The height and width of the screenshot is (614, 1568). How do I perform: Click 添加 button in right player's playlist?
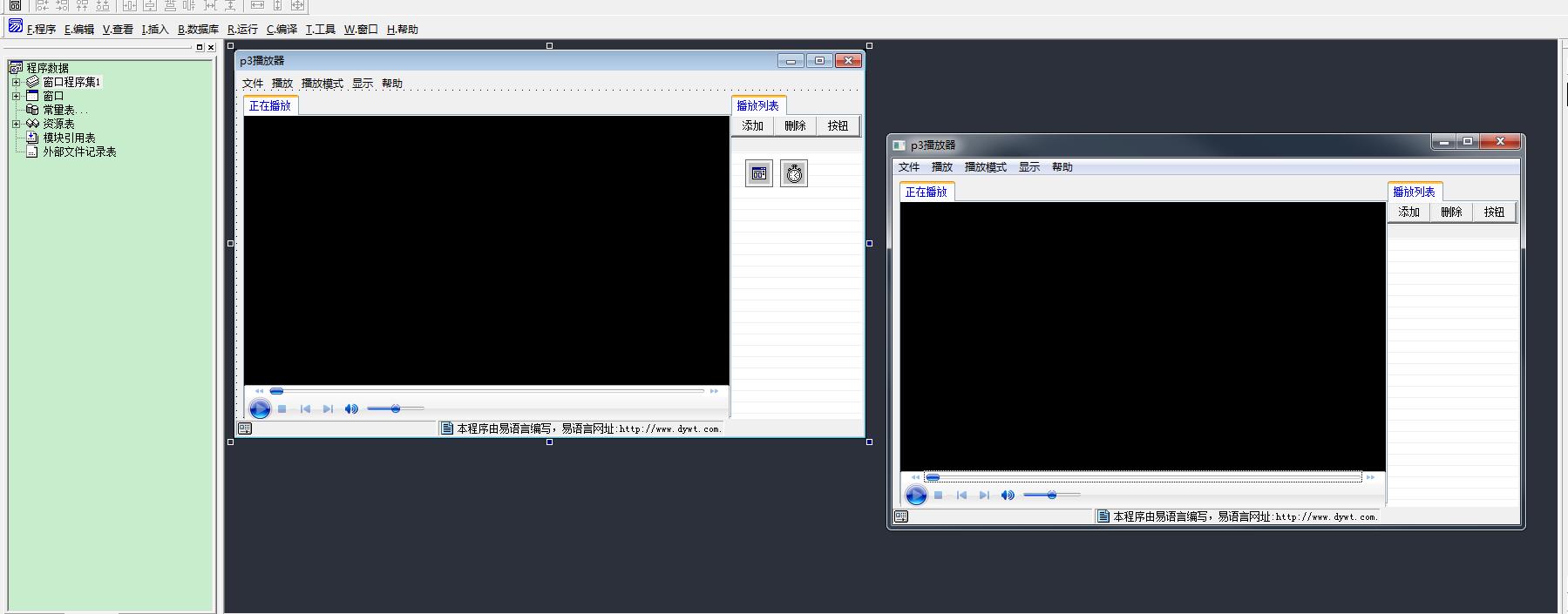click(1408, 212)
